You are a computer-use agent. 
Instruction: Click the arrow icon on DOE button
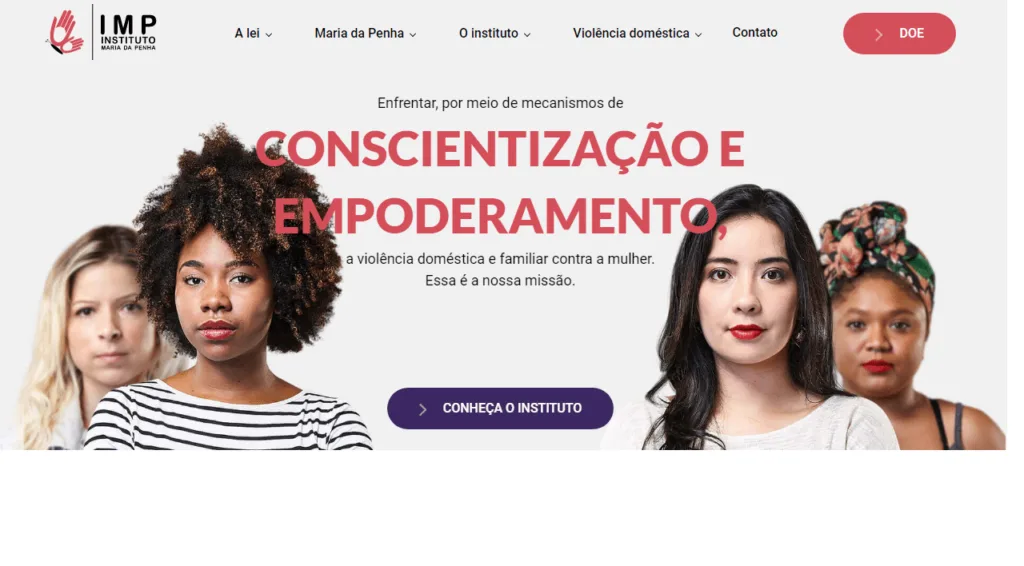point(878,35)
